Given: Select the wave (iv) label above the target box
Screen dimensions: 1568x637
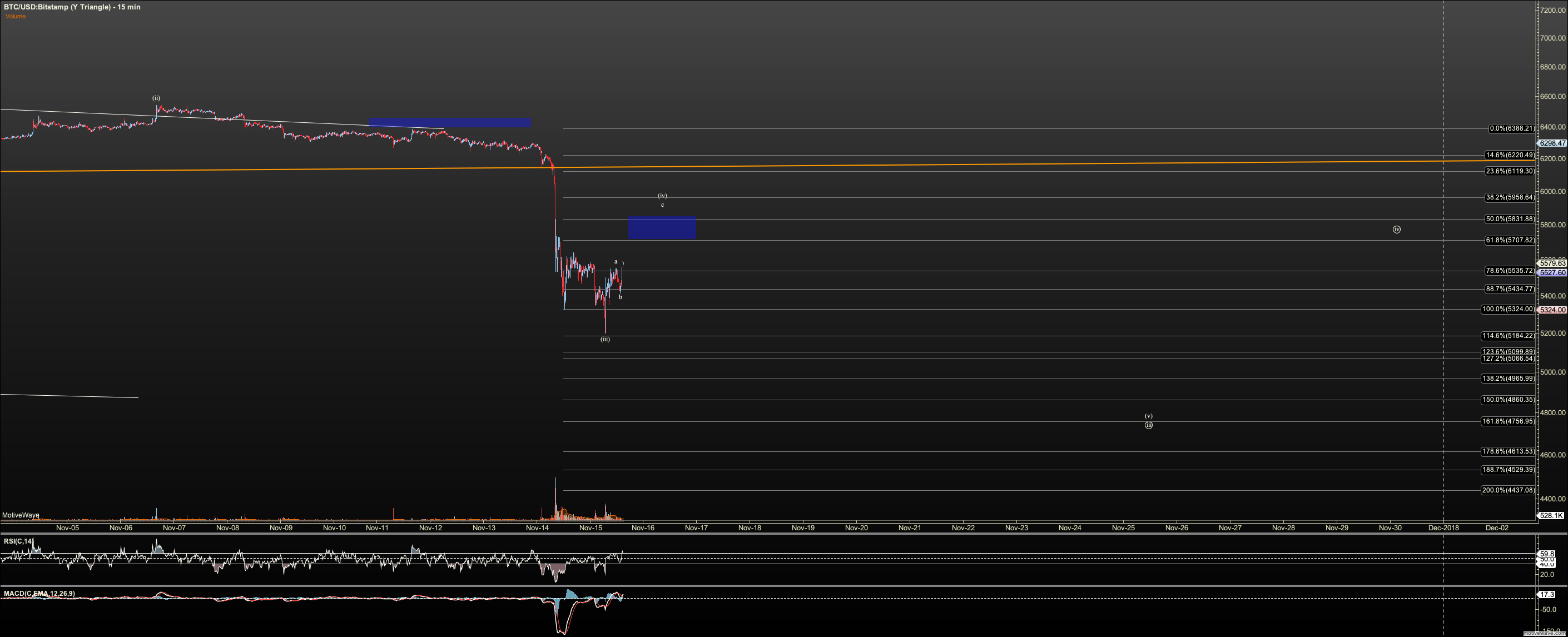Looking at the screenshot, I should (x=662, y=196).
